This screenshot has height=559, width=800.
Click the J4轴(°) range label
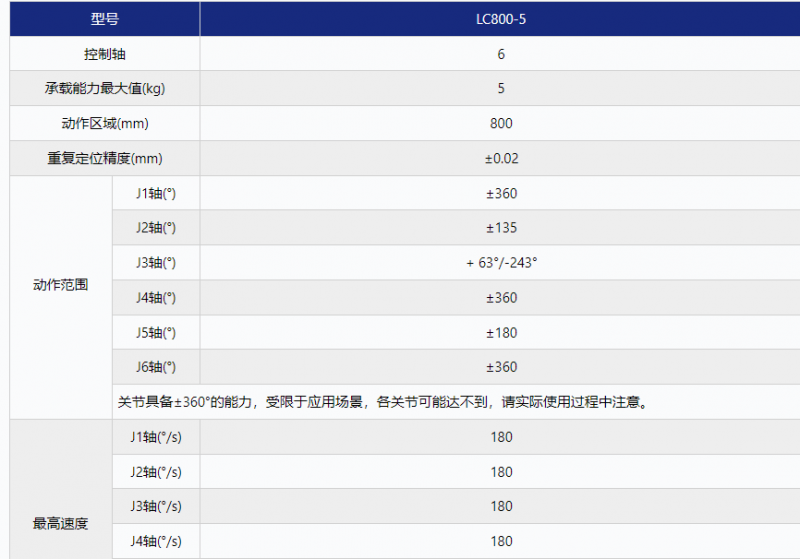156,297
